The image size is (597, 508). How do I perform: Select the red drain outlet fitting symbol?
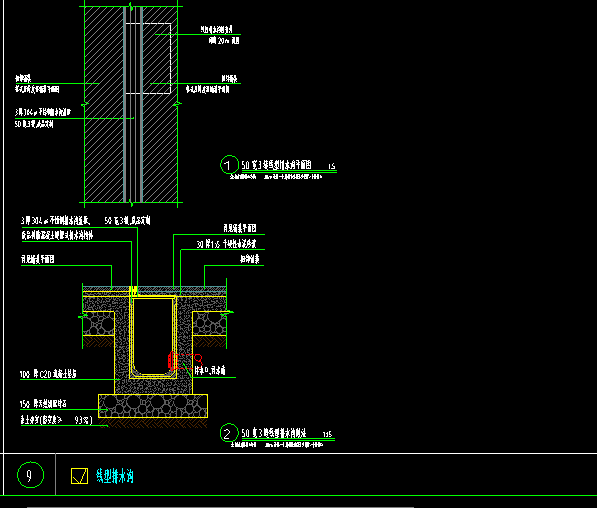point(185,361)
